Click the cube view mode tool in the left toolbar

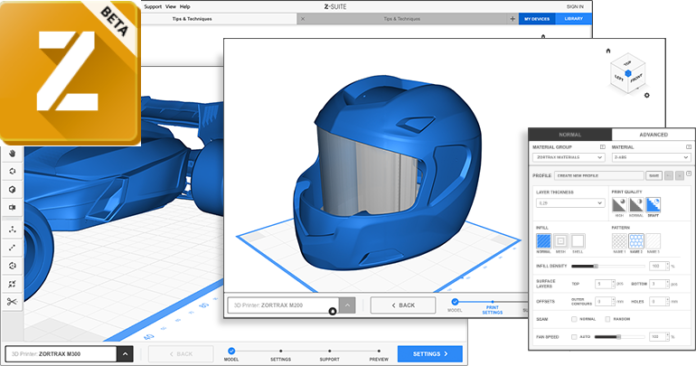(12, 189)
